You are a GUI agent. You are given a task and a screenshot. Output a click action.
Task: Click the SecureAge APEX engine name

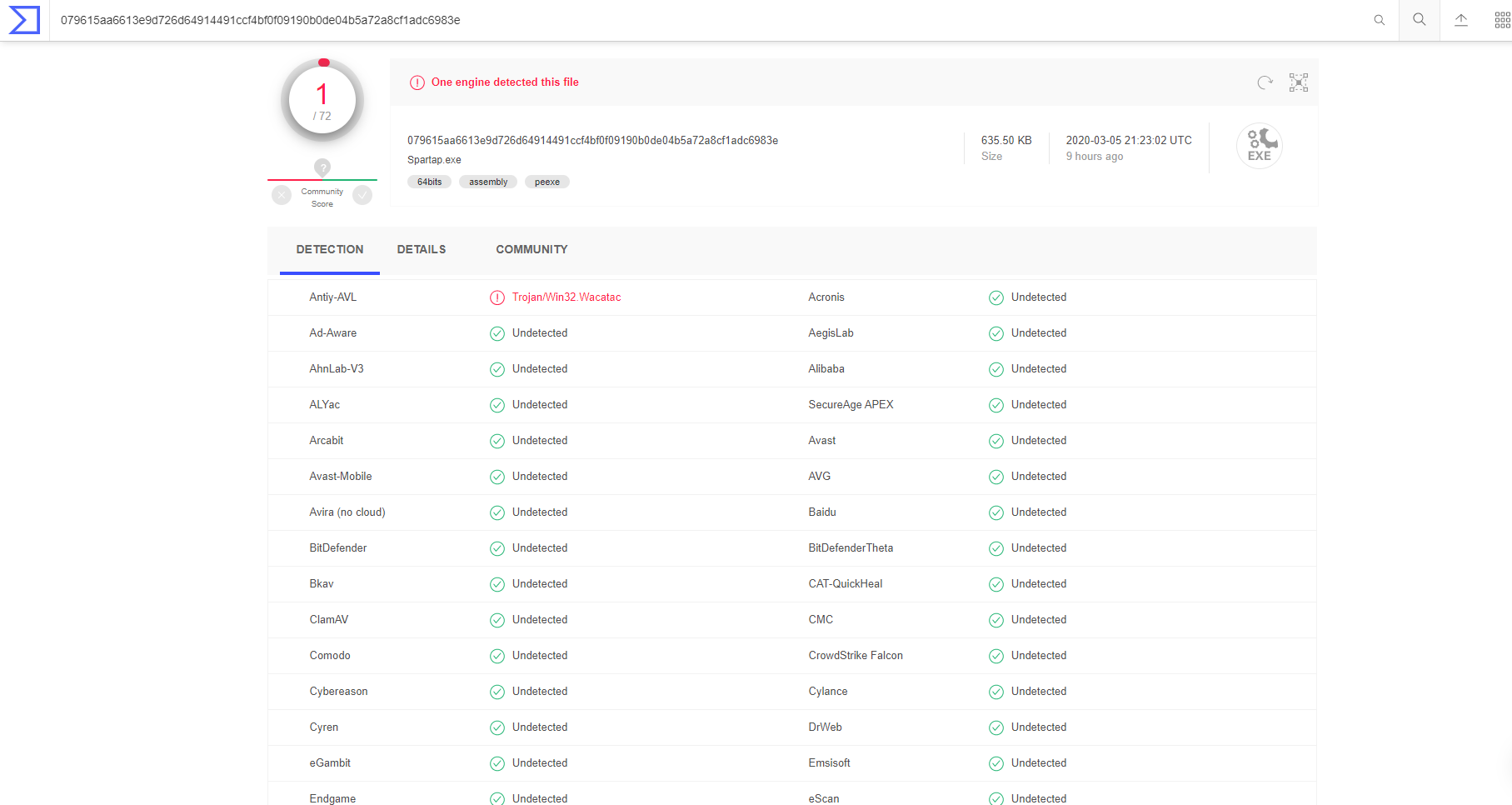851,405
